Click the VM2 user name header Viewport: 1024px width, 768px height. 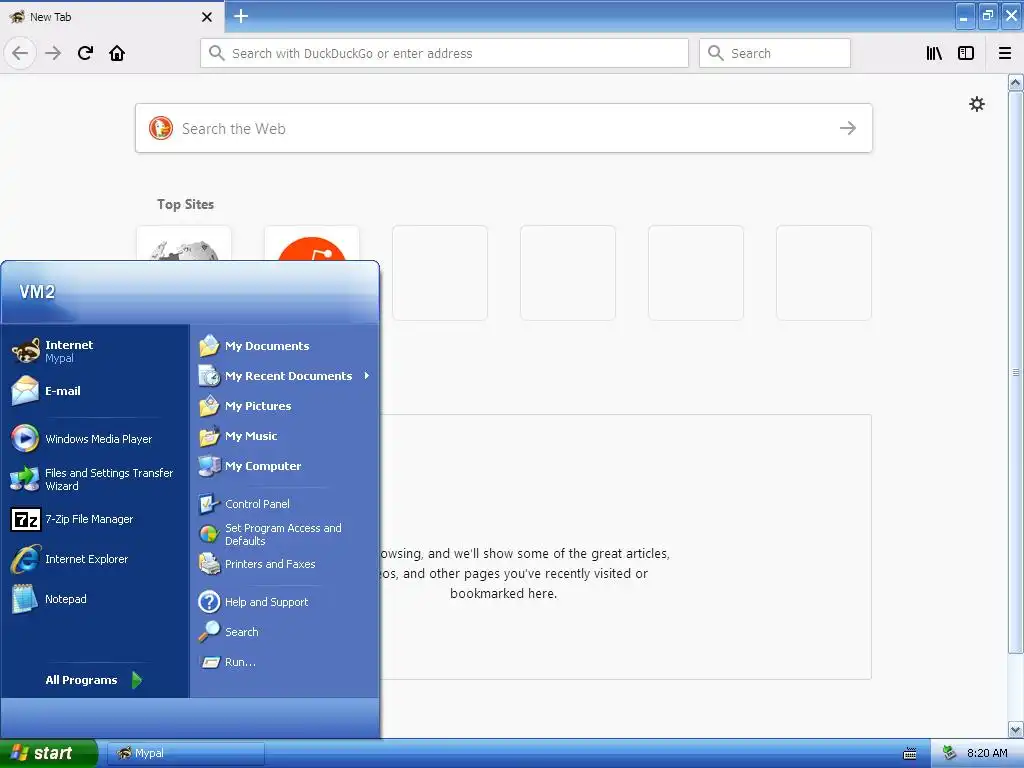[37, 292]
